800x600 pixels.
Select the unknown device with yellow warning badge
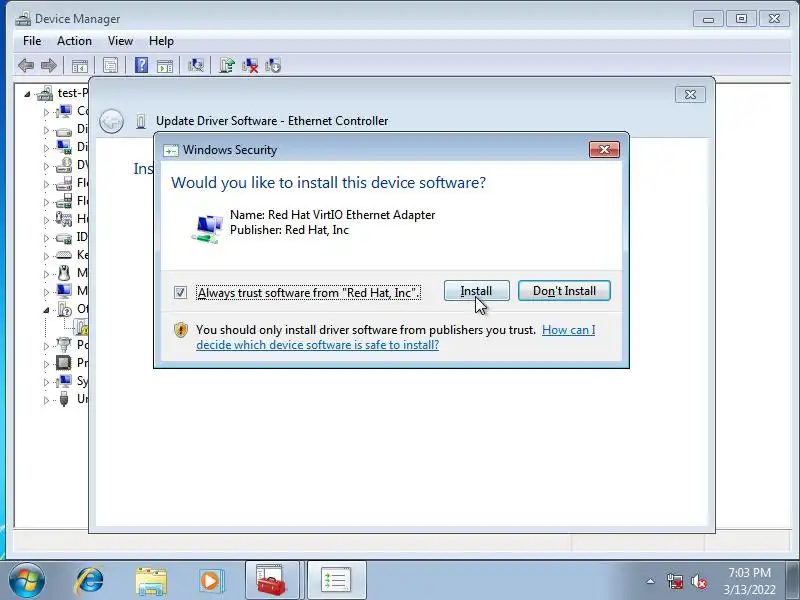82,327
